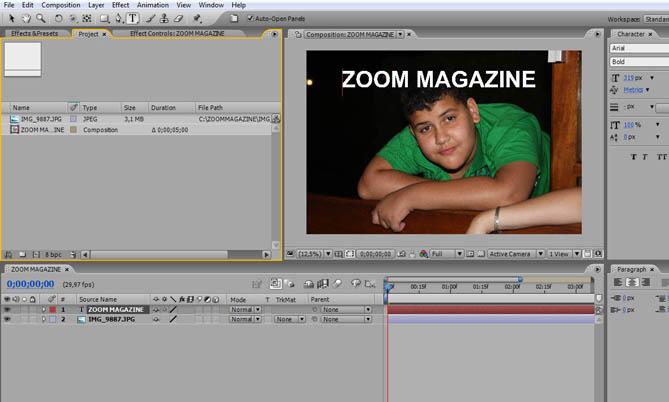This screenshot has height=402, width=669.
Task: Click the 8 bpc color depth button
Action: (53, 255)
